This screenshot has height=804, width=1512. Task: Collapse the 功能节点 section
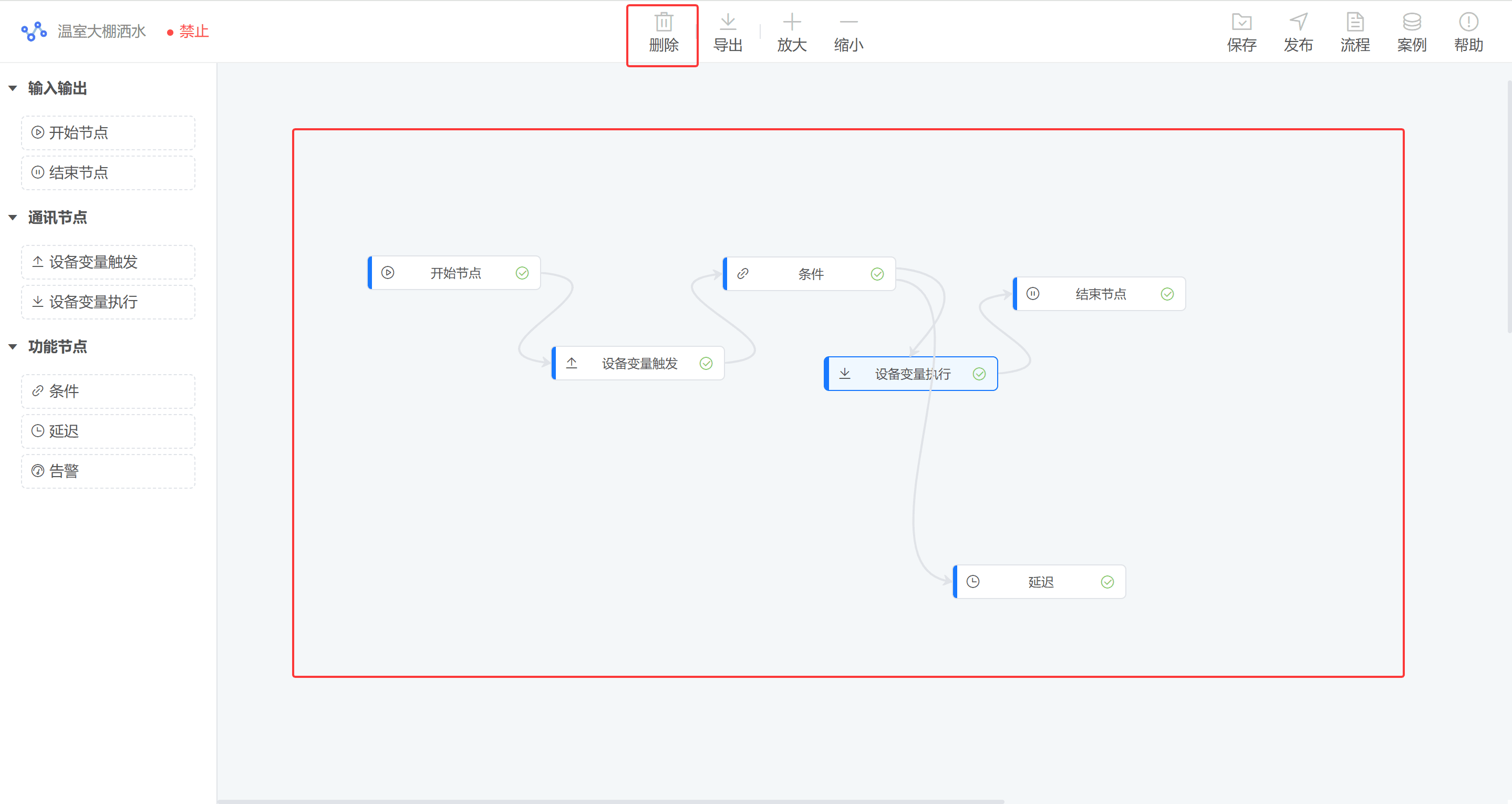13,347
